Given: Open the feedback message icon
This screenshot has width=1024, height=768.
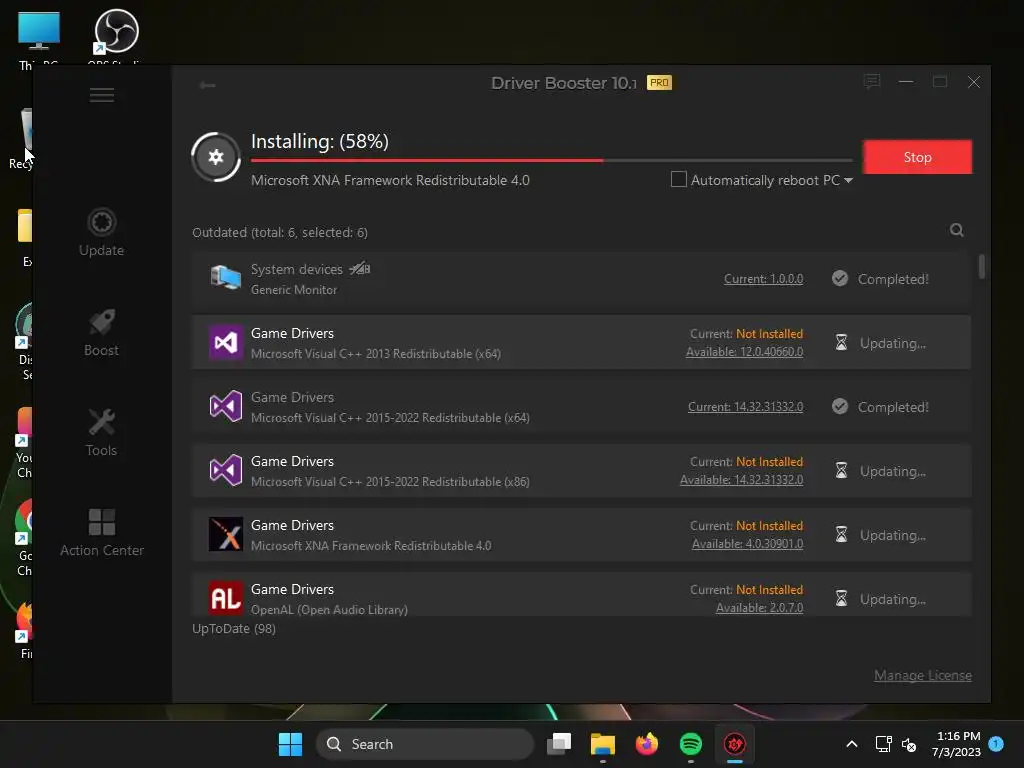Looking at the screenshot, I should [872, 82].
